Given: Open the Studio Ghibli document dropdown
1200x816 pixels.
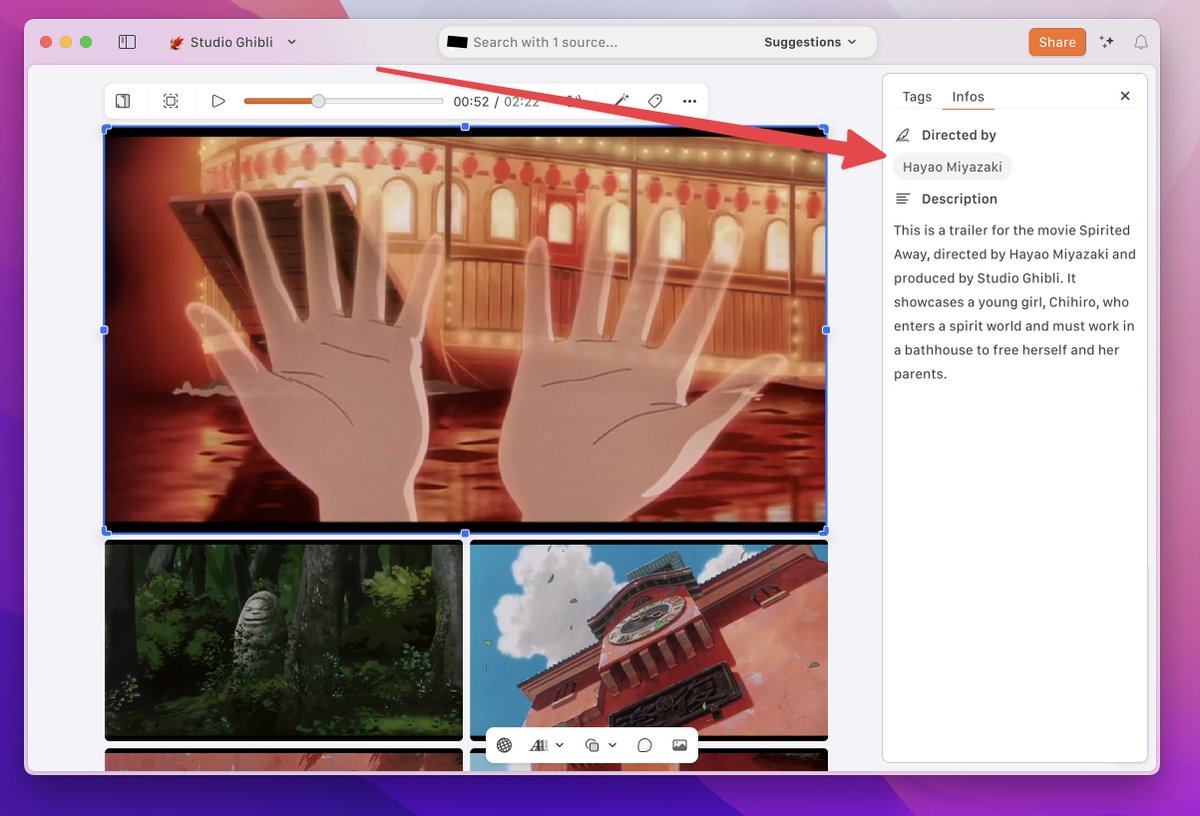Looking at the screenshot, I should tap(233, 41).
